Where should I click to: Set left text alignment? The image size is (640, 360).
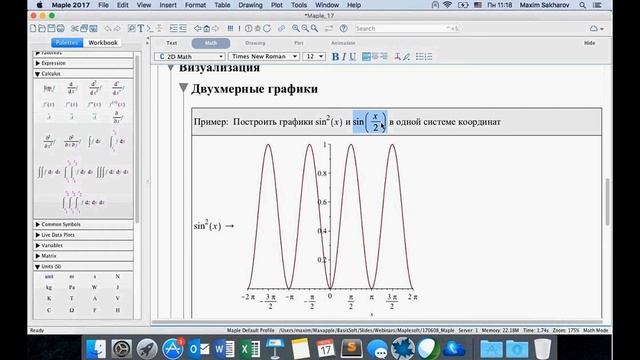366,57
